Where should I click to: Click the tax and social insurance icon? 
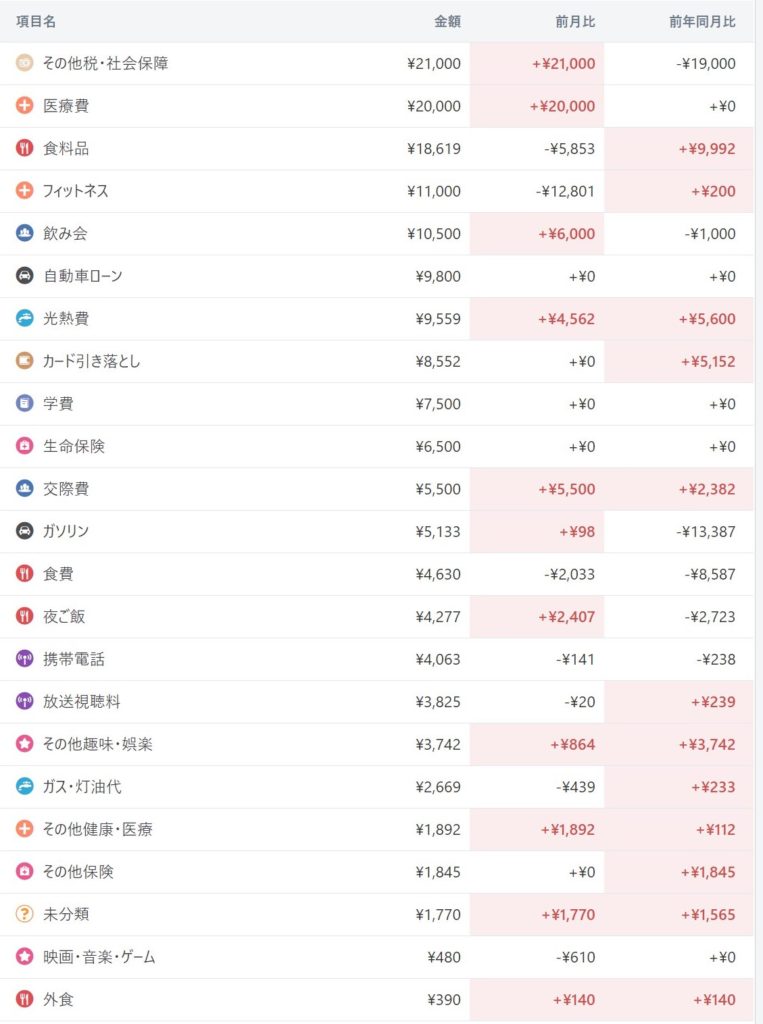click(25, 63)
